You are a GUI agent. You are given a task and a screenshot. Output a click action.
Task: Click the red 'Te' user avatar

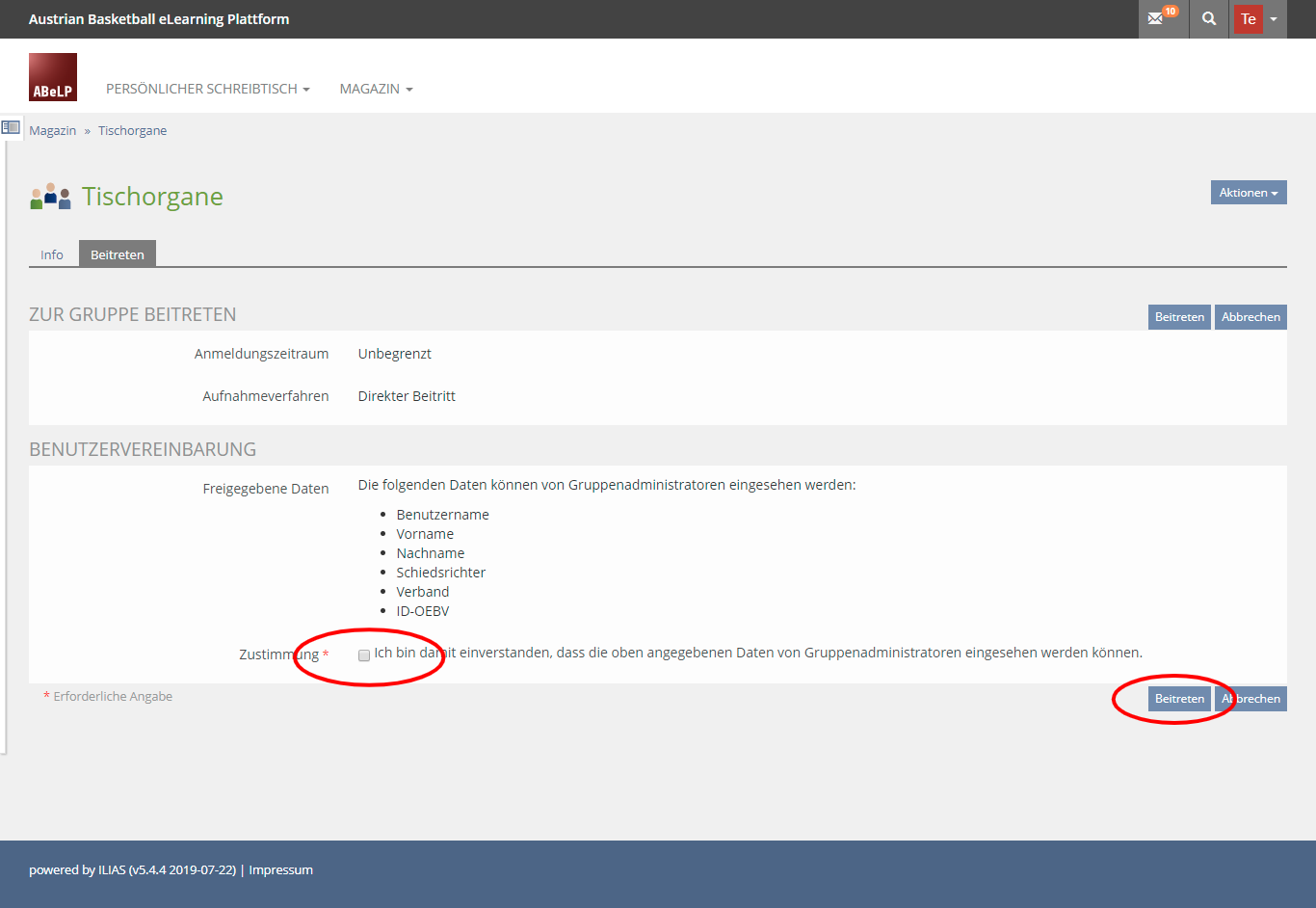[x=1248, y=19]
